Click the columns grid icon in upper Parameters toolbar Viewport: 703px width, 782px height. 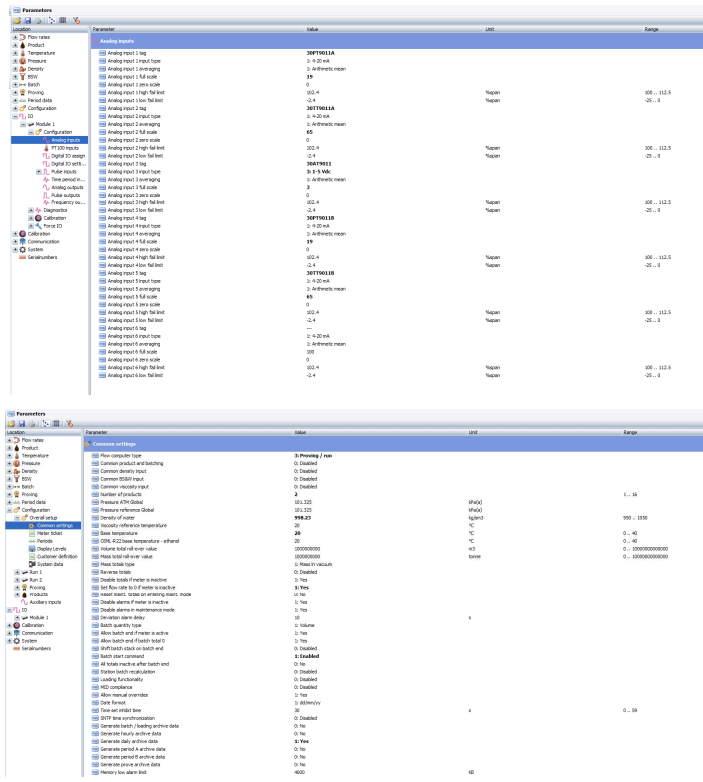coord(63,20)
